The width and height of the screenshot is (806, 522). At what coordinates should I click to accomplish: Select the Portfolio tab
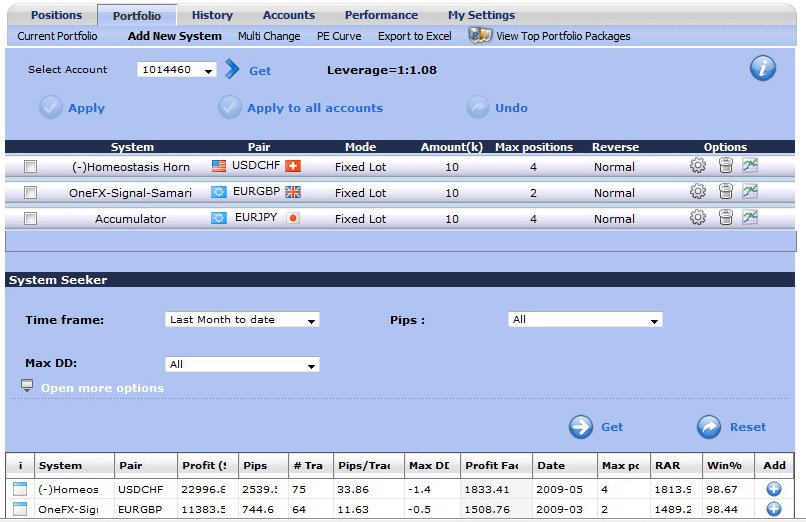[x=137, y=16]
